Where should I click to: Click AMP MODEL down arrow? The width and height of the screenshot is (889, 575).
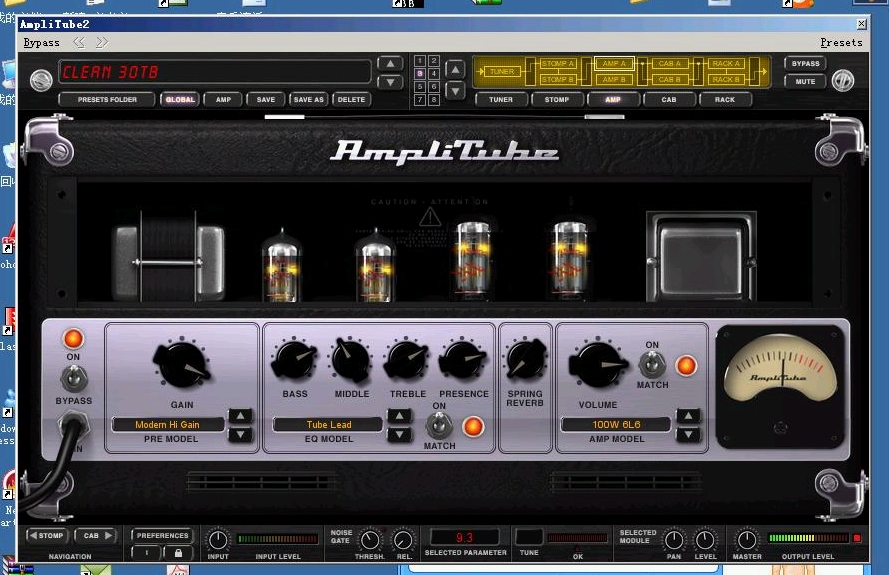pyautogui.click(x=688, y=435)
